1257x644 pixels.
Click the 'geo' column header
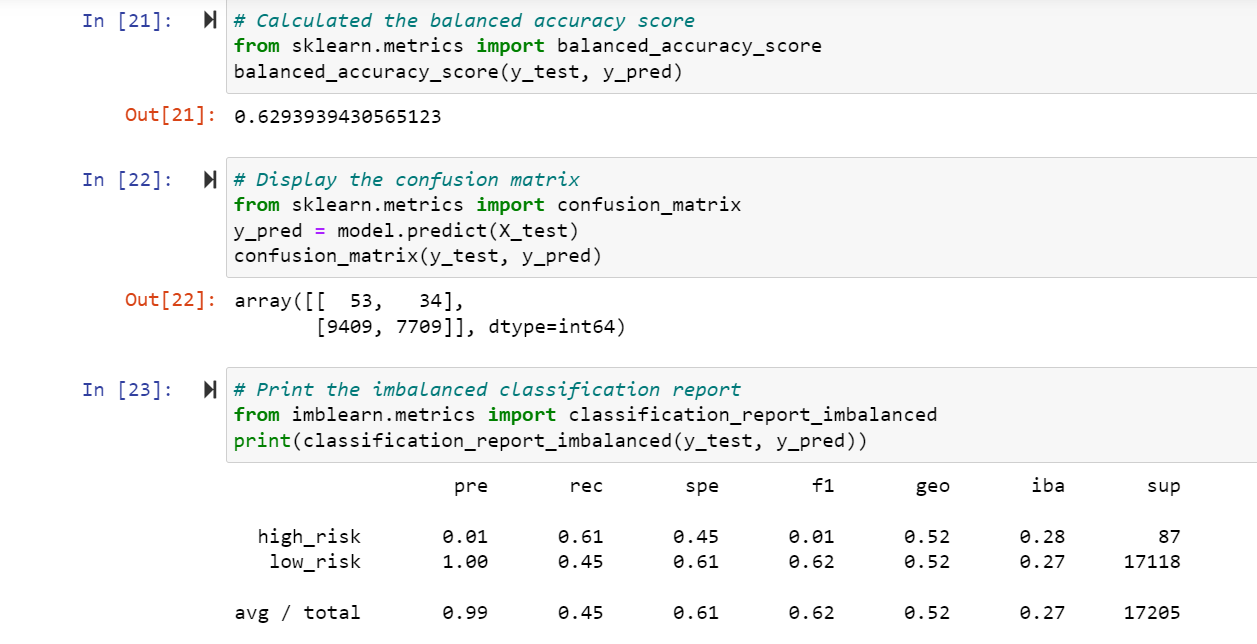click(x=932, y=487)
